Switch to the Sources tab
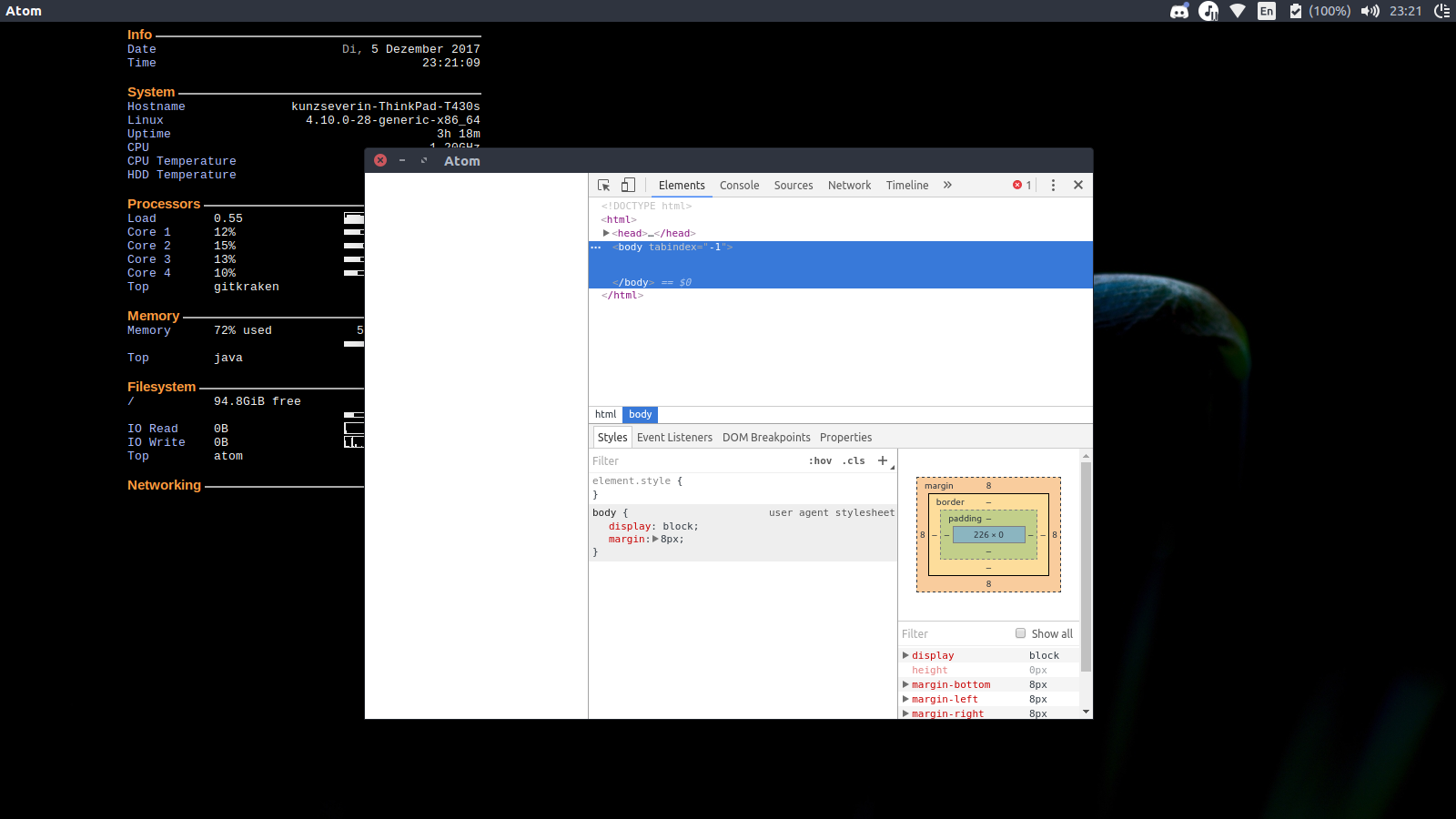1456x819 pixels. click(794, 185)
